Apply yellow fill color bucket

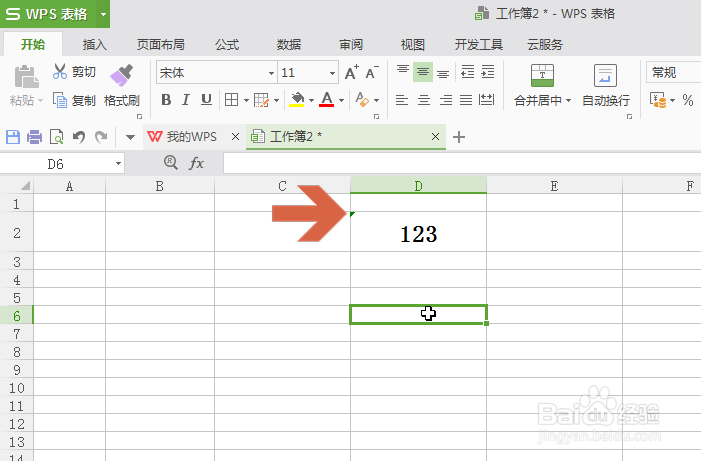297,100
